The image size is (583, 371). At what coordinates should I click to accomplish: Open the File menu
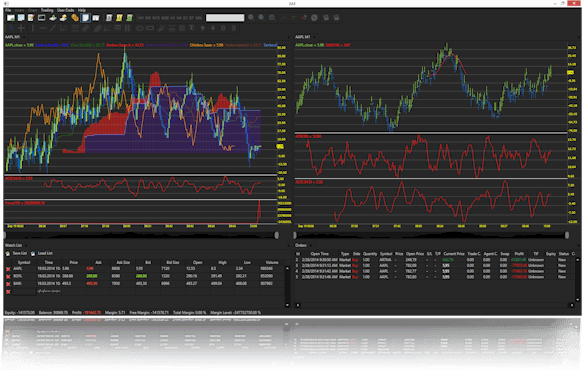(x=8, y=10)
